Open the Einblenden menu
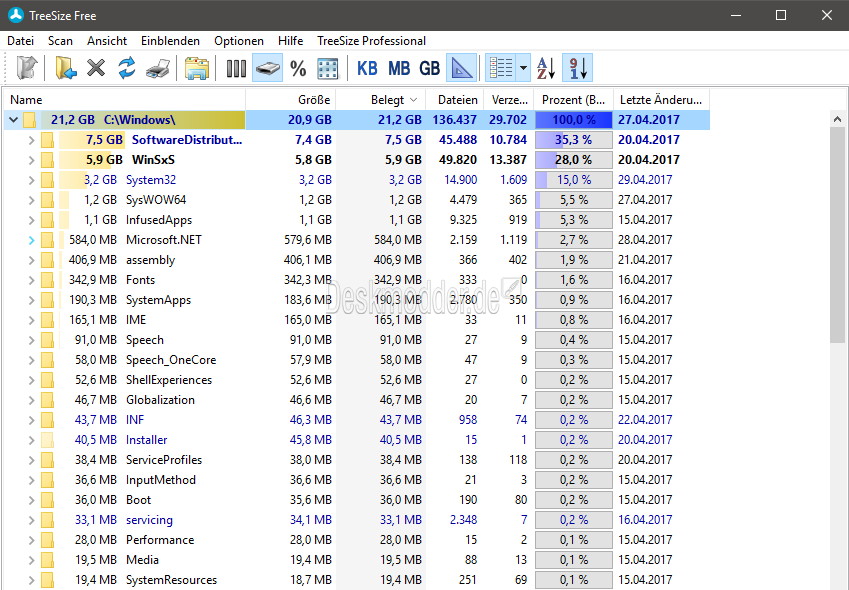The image size is (849, 590). pos(170,41)
